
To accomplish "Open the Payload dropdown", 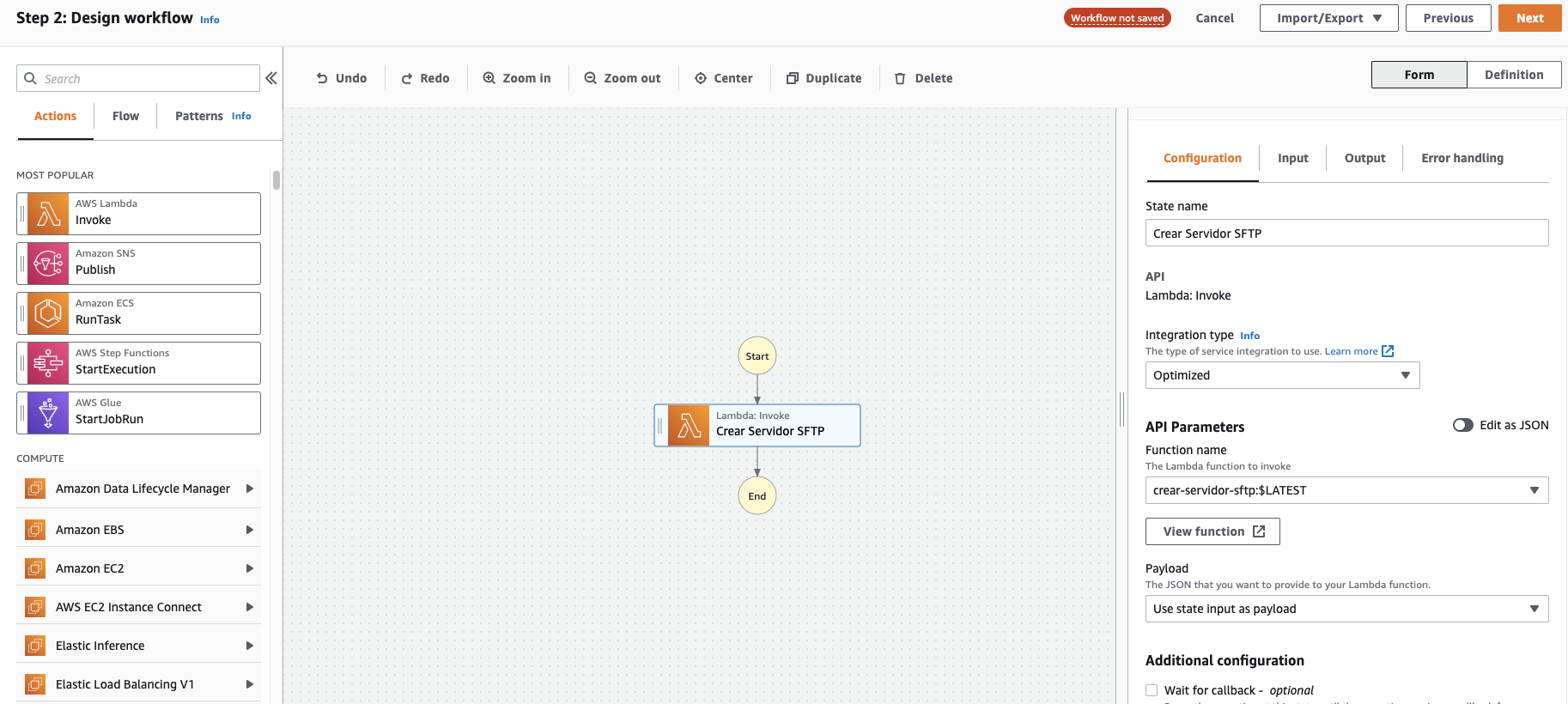I will tap(1346, 609).
